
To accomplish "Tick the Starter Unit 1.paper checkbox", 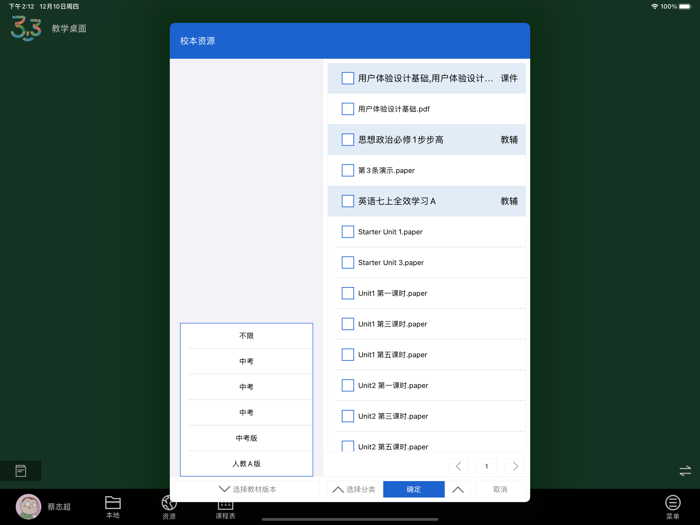I will point(348,232).
